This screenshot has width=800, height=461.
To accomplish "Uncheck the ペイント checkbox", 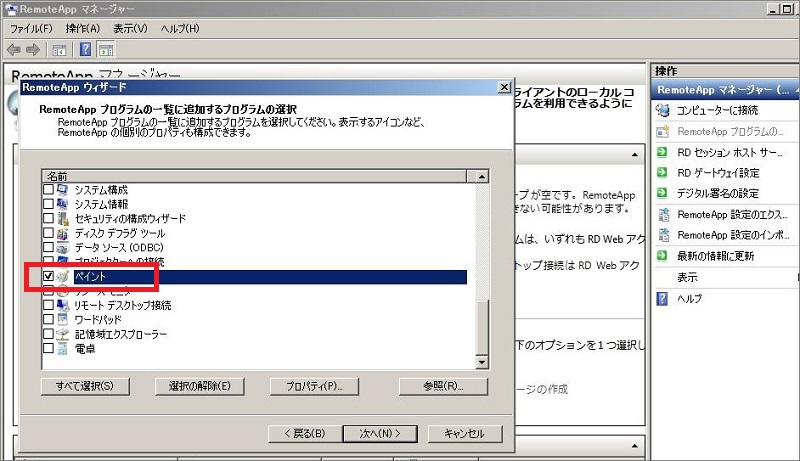I will pos(49,275).
